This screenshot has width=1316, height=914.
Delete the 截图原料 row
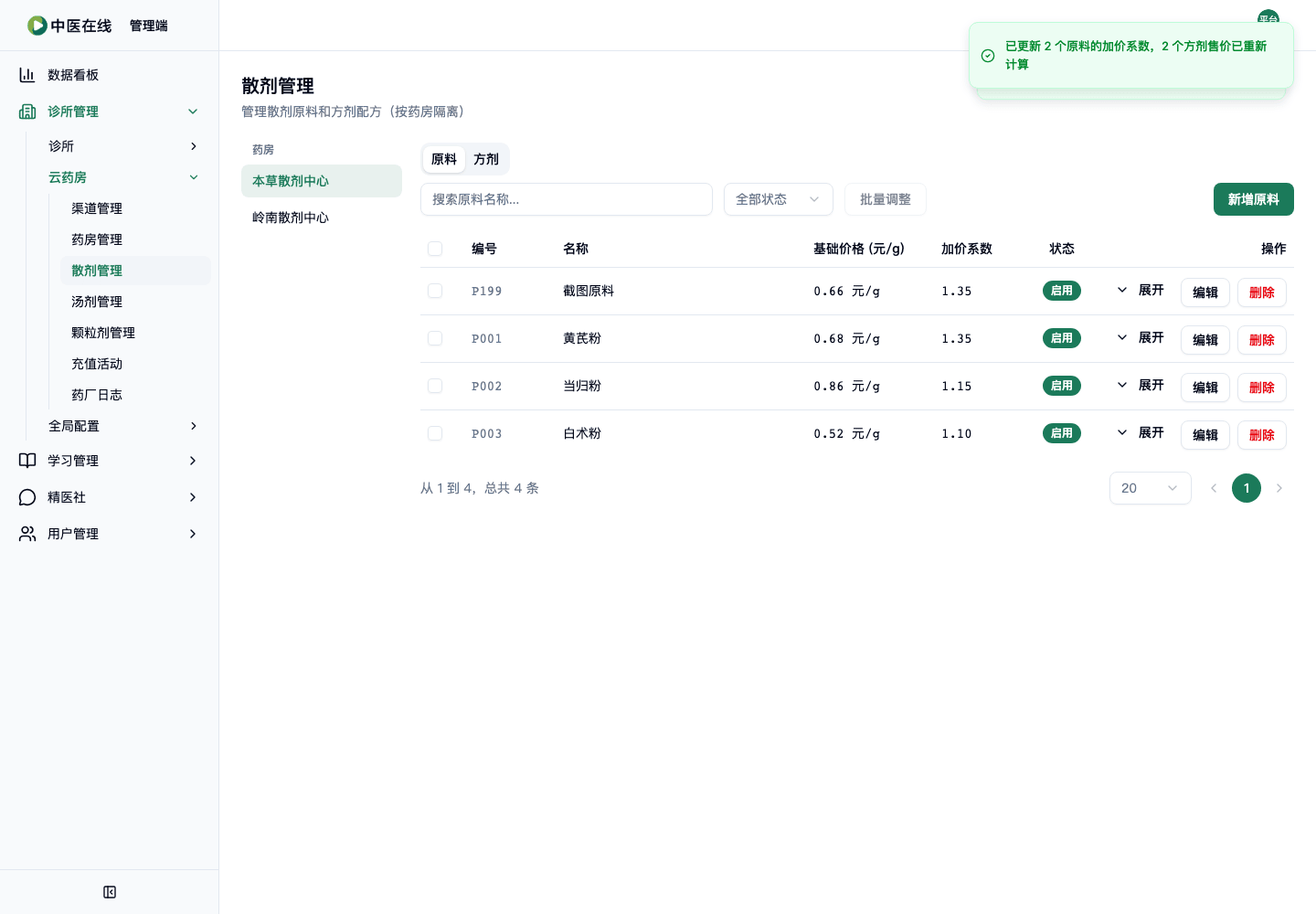[x=1262, y=292]
